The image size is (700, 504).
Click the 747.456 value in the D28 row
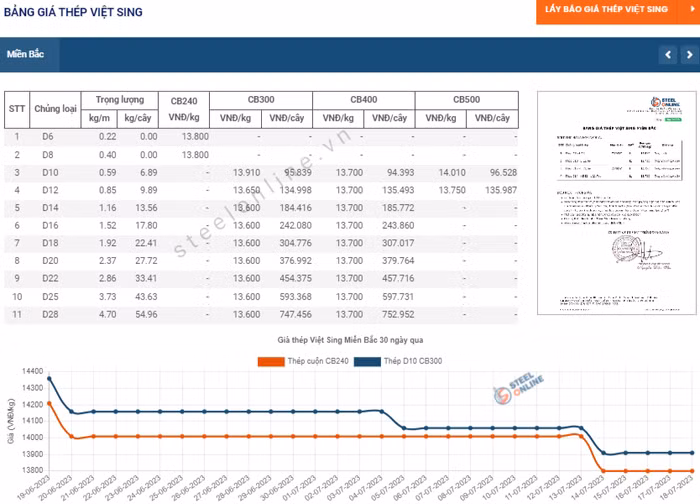pos(296,315)
